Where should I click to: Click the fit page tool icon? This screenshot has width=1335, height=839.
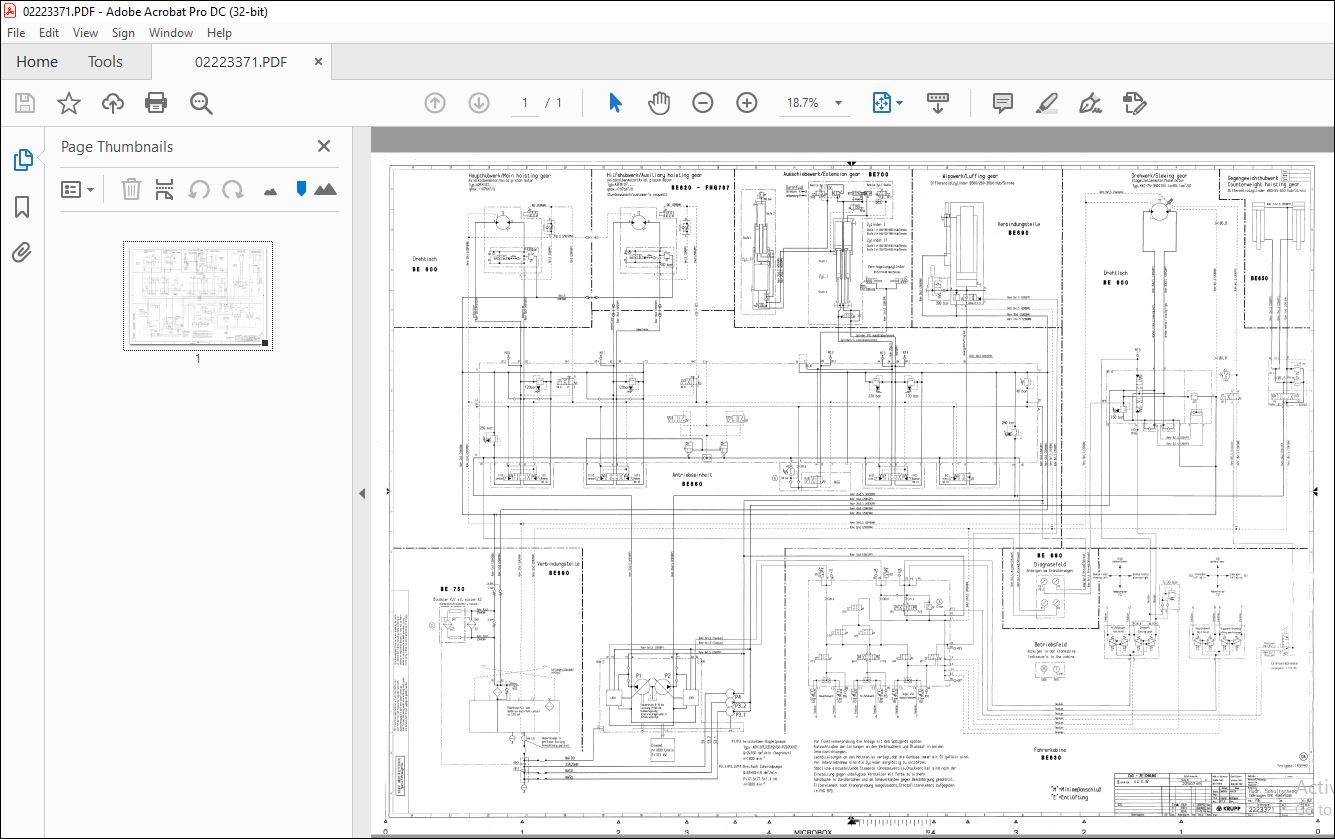(881, 103)
